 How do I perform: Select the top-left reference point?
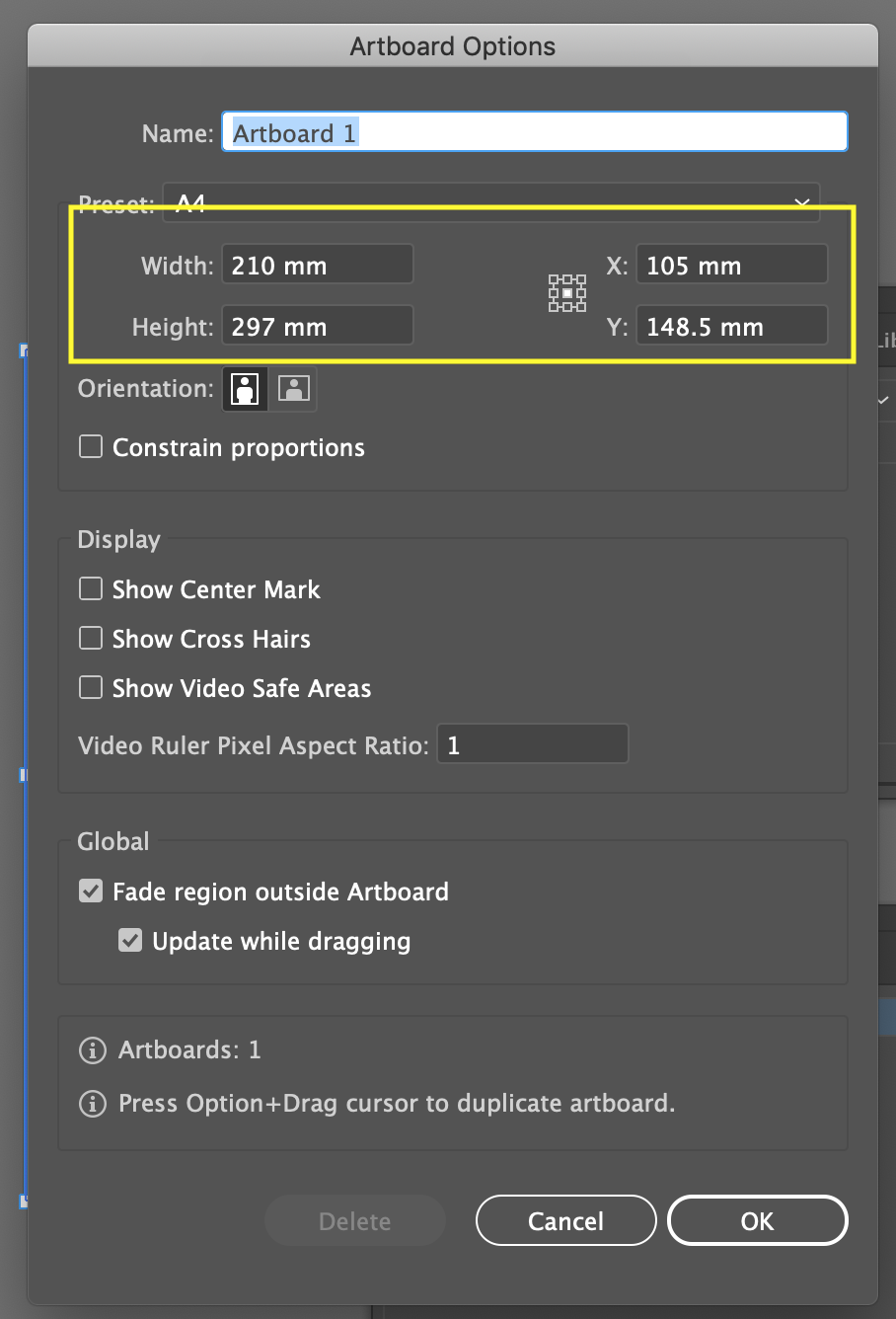(552, 277)
